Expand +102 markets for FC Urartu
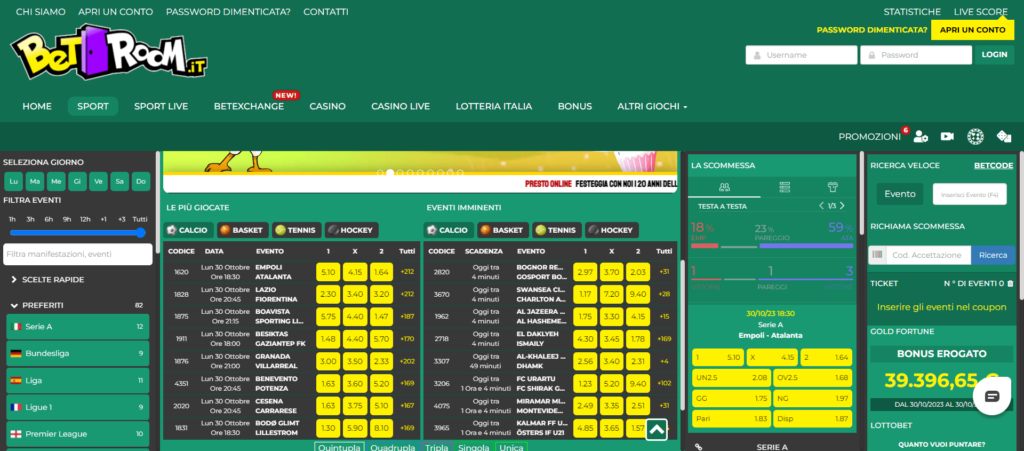 coord(664,383)
